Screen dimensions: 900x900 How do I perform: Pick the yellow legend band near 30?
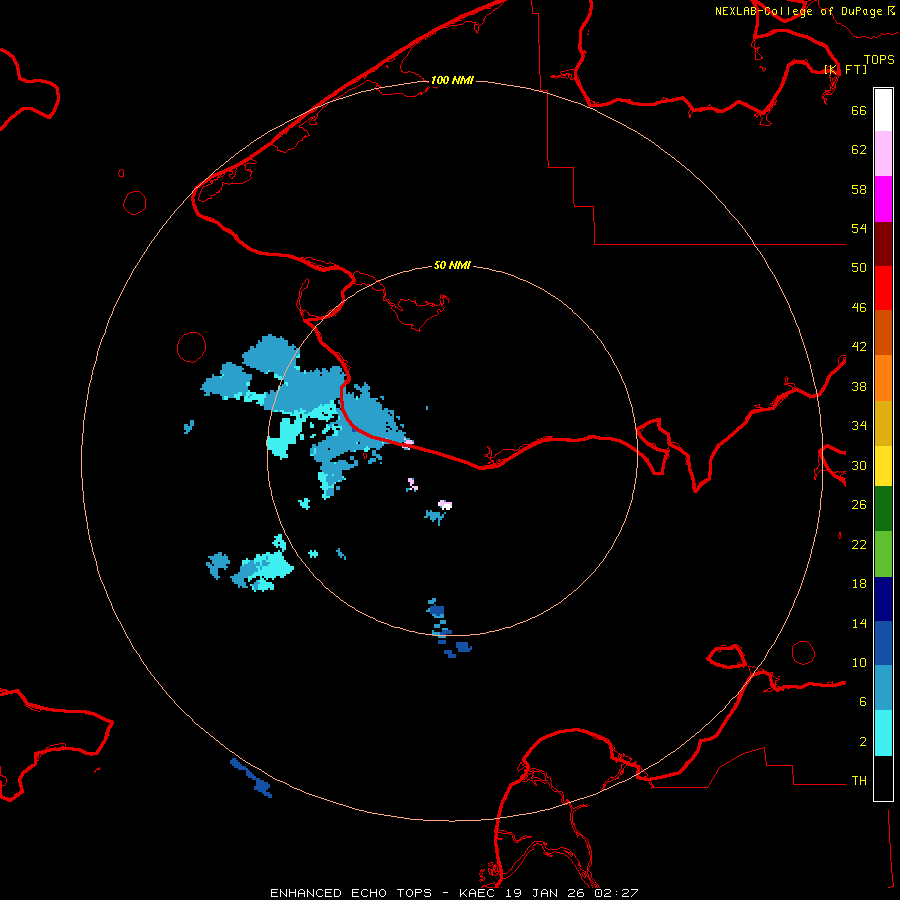pos(883,466)
